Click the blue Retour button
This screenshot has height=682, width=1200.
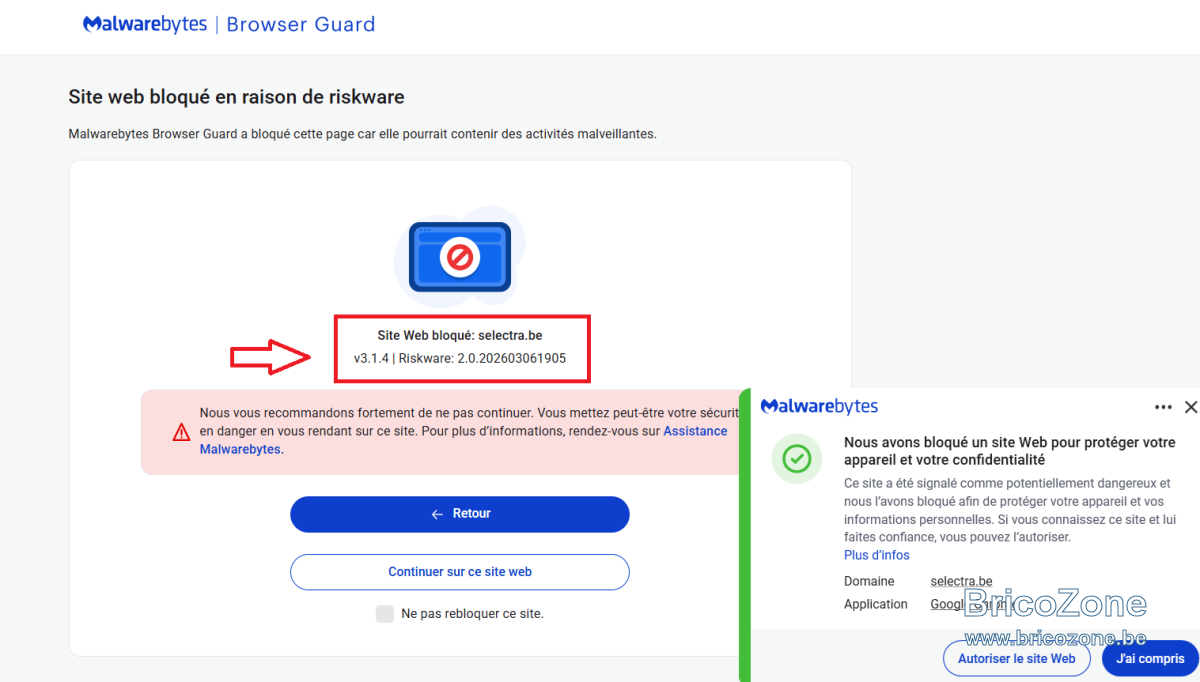pyautogui.click(x=460, y=514)
